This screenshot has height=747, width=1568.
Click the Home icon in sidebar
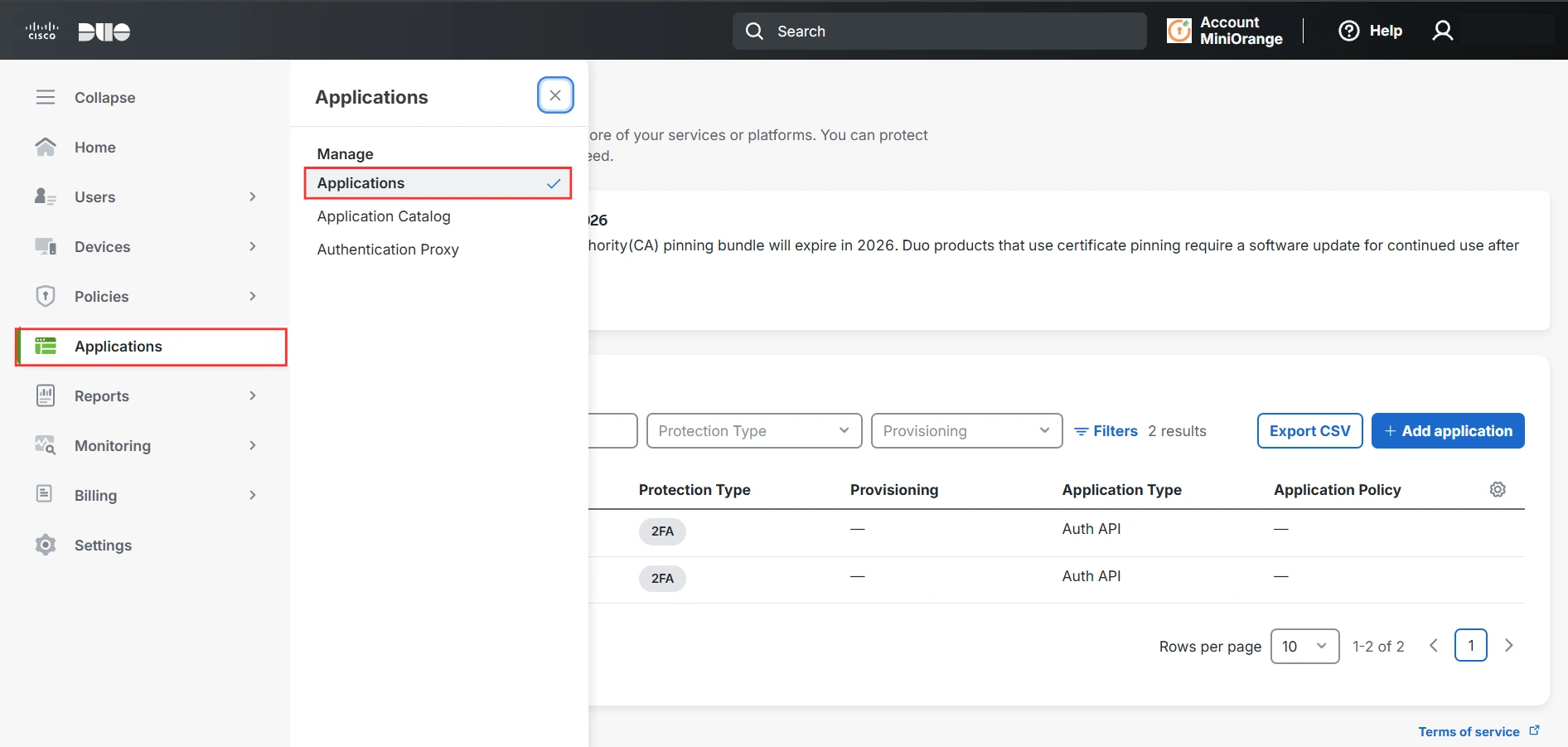[x=46, y=147]
